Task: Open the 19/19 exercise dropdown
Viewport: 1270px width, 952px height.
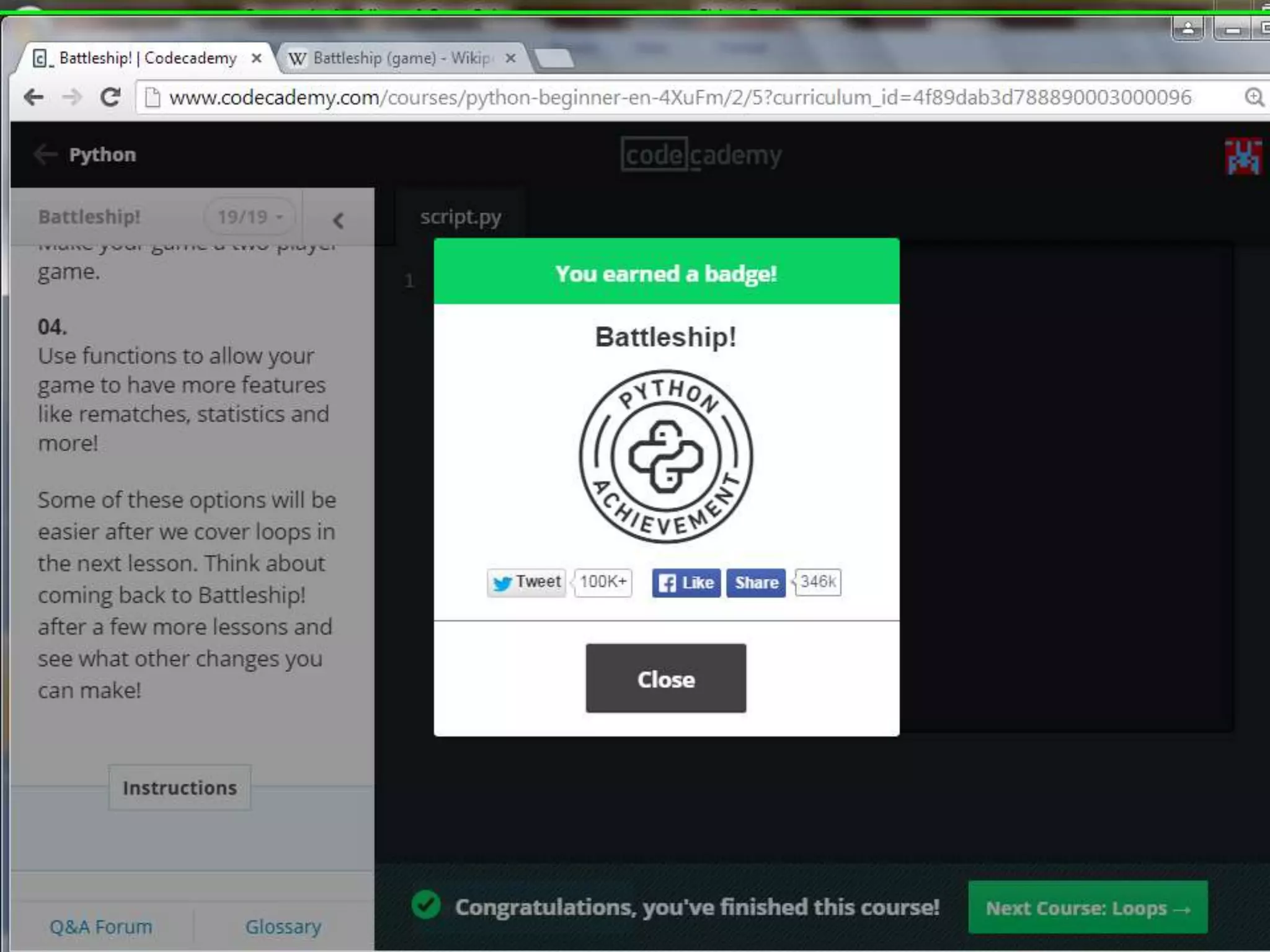Action: (250, 217)
